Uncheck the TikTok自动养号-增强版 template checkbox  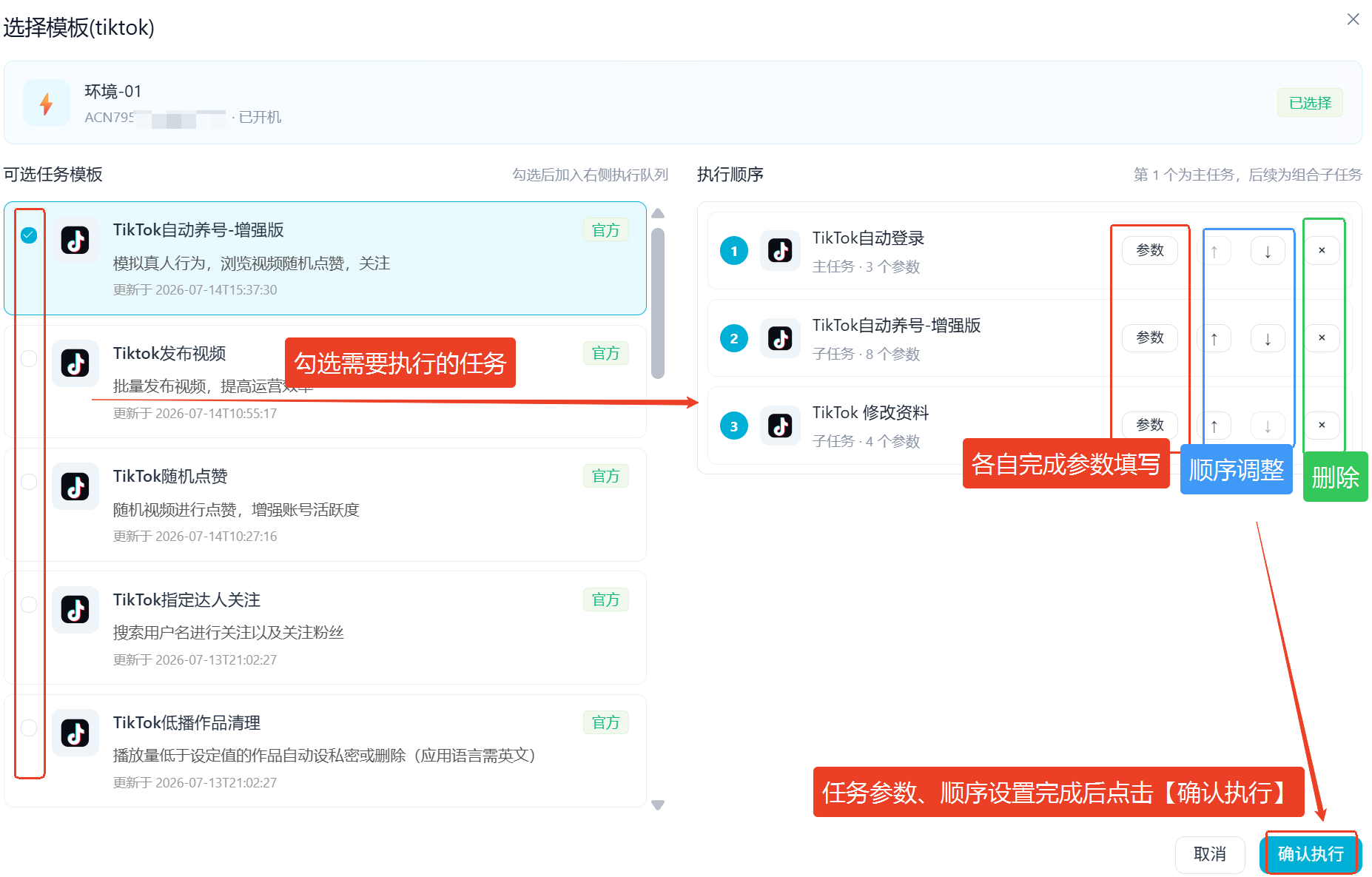29,235
